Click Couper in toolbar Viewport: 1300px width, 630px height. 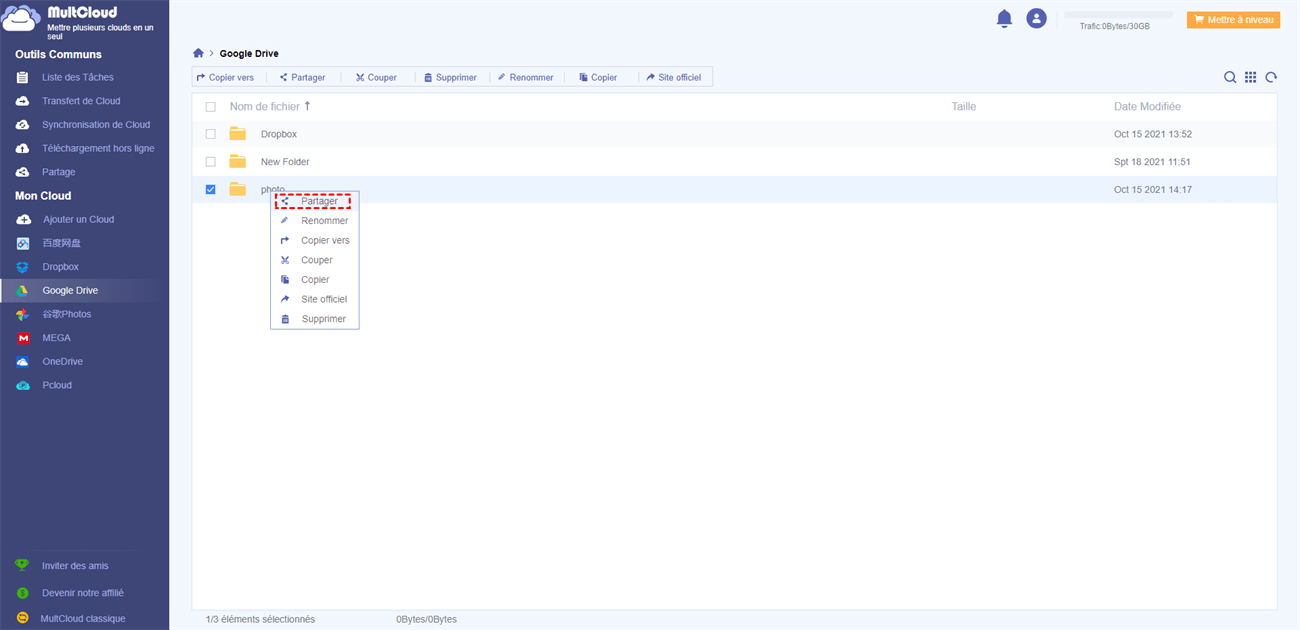[x=377, y=77]
